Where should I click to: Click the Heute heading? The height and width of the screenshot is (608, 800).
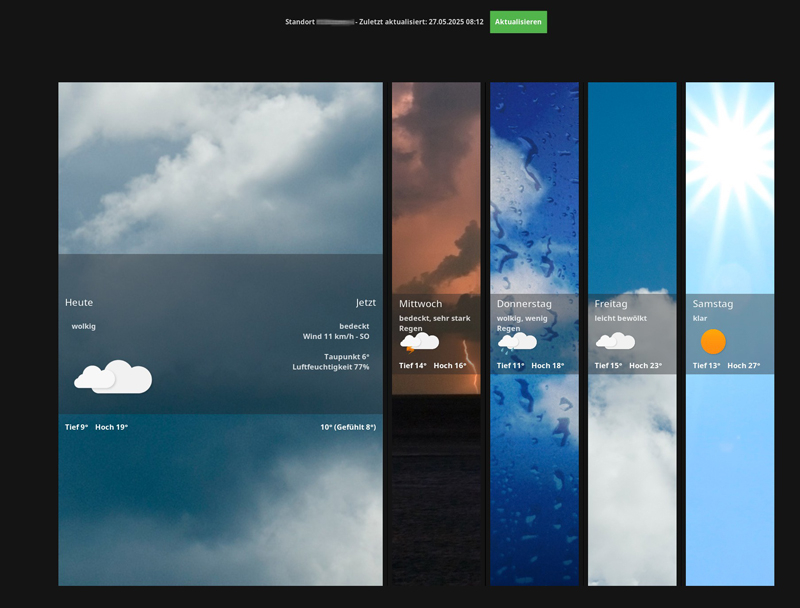pyautogui.click(x=79, y=302)
